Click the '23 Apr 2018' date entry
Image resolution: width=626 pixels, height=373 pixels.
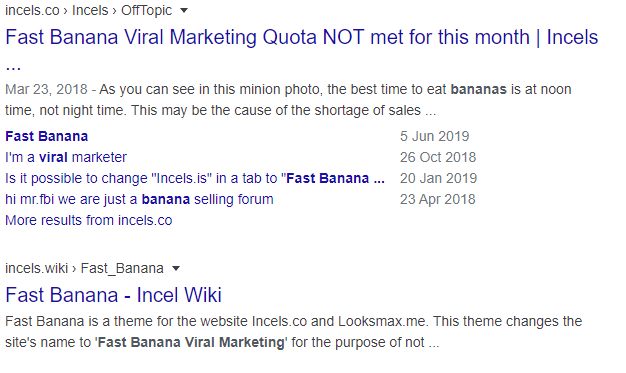click(x=438, y=199)
